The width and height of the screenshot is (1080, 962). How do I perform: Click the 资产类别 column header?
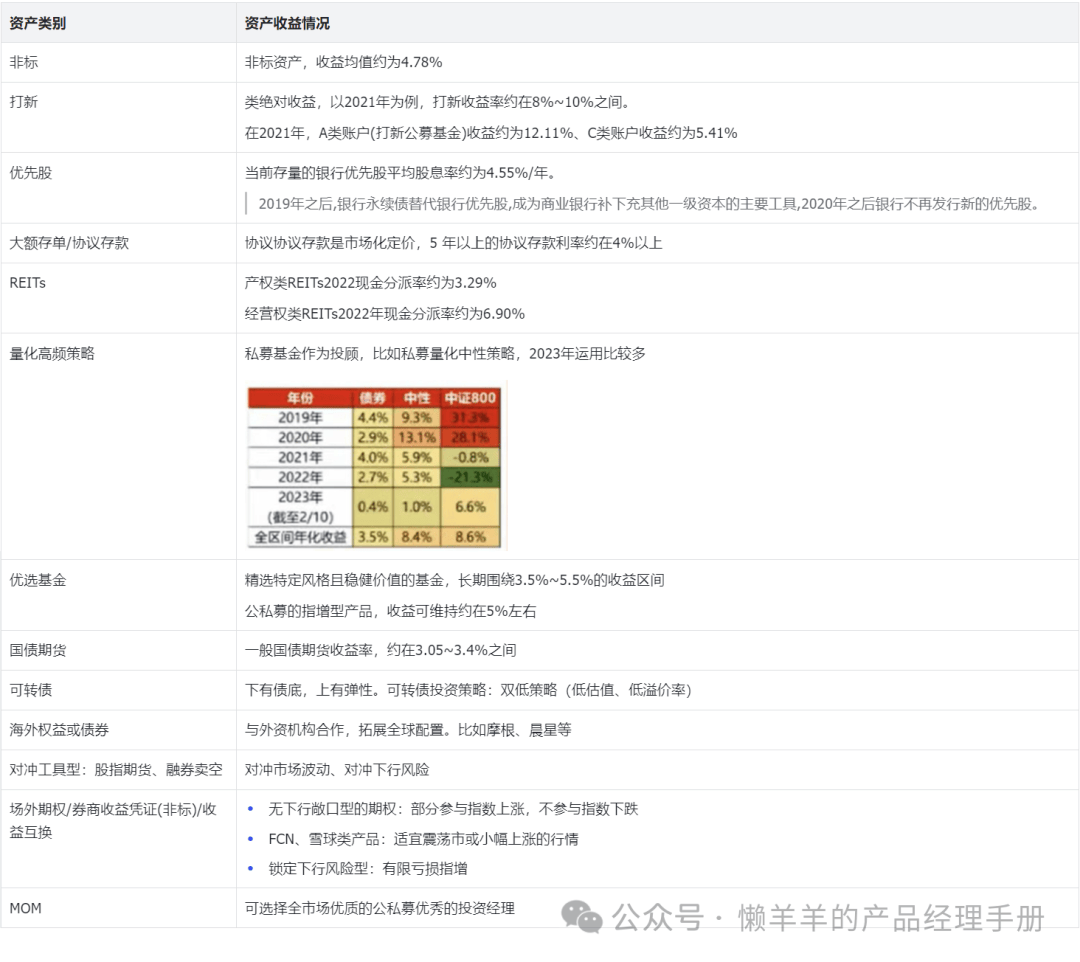38,23
